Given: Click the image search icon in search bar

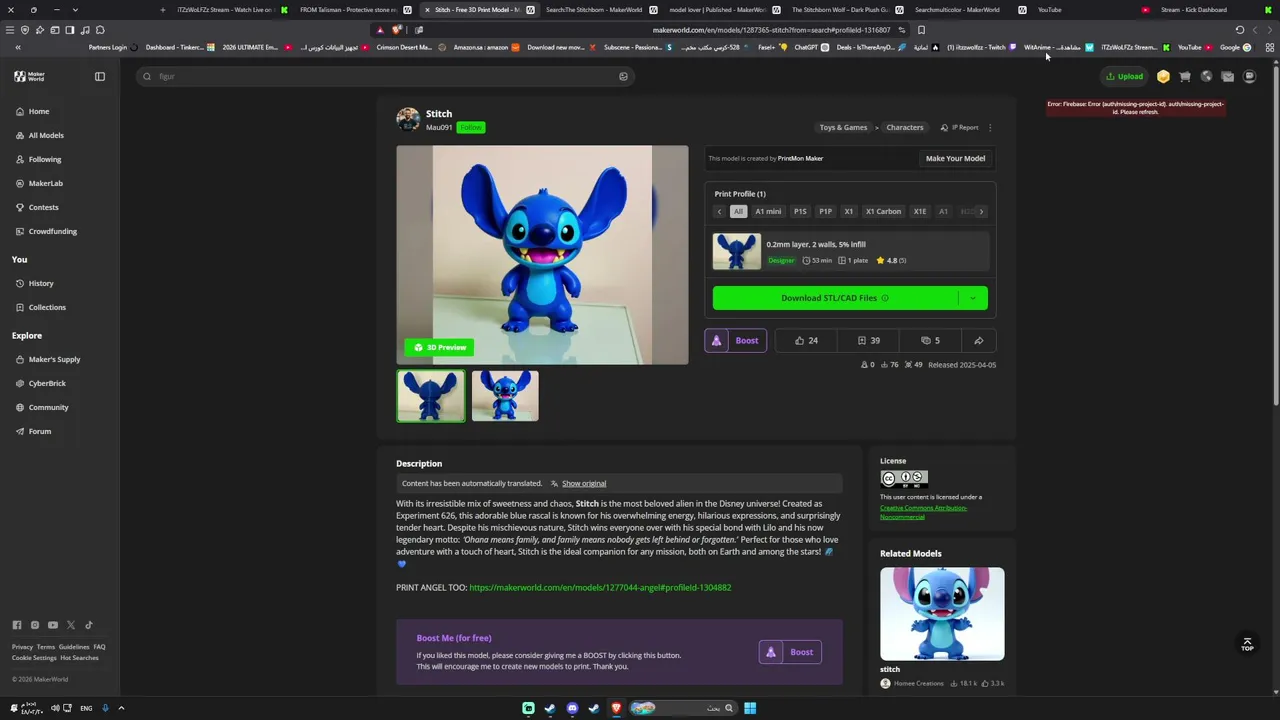Looking at the screenshot, I should [623, 76].
